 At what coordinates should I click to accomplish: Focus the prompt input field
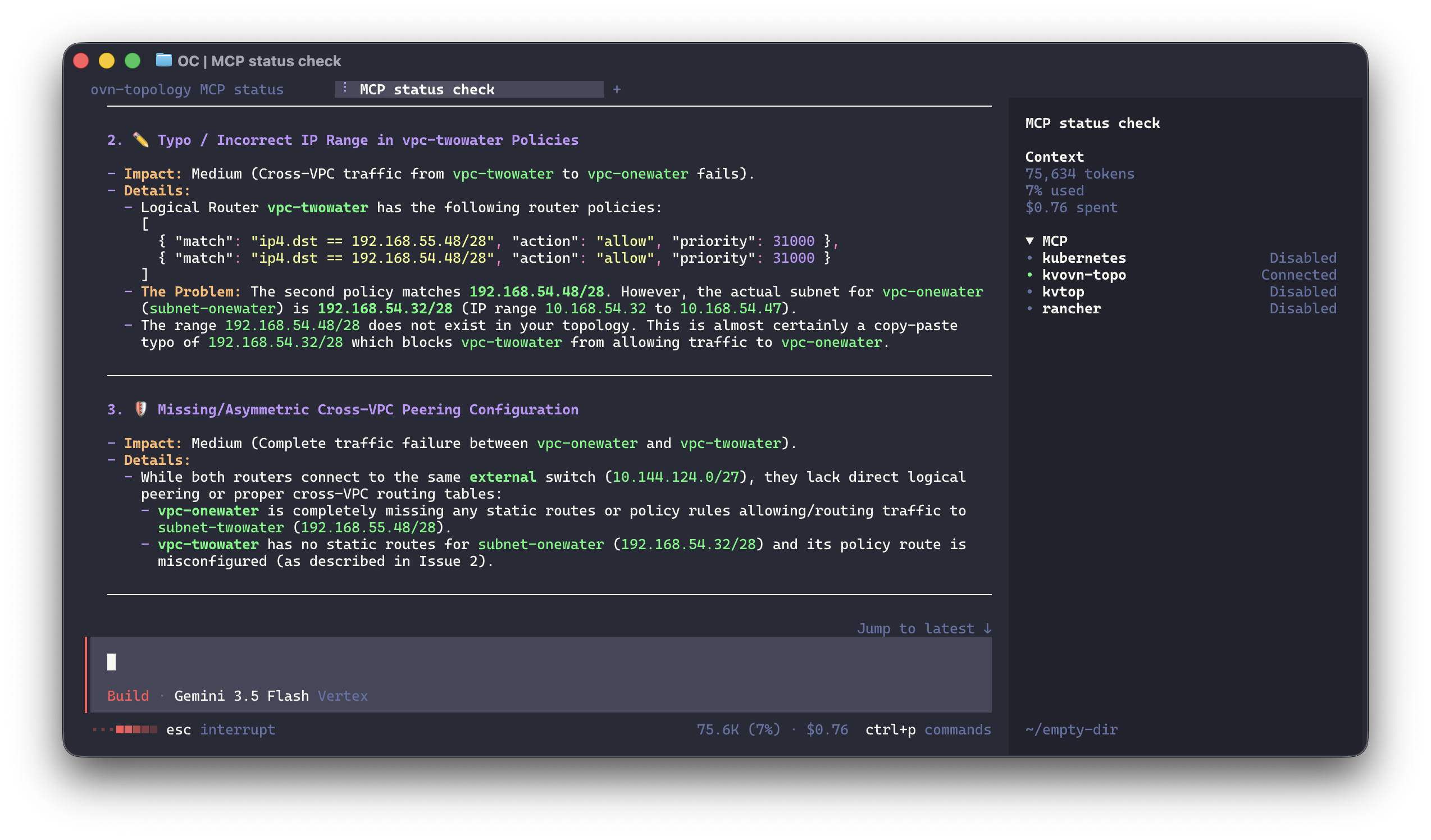coord(541,662)
